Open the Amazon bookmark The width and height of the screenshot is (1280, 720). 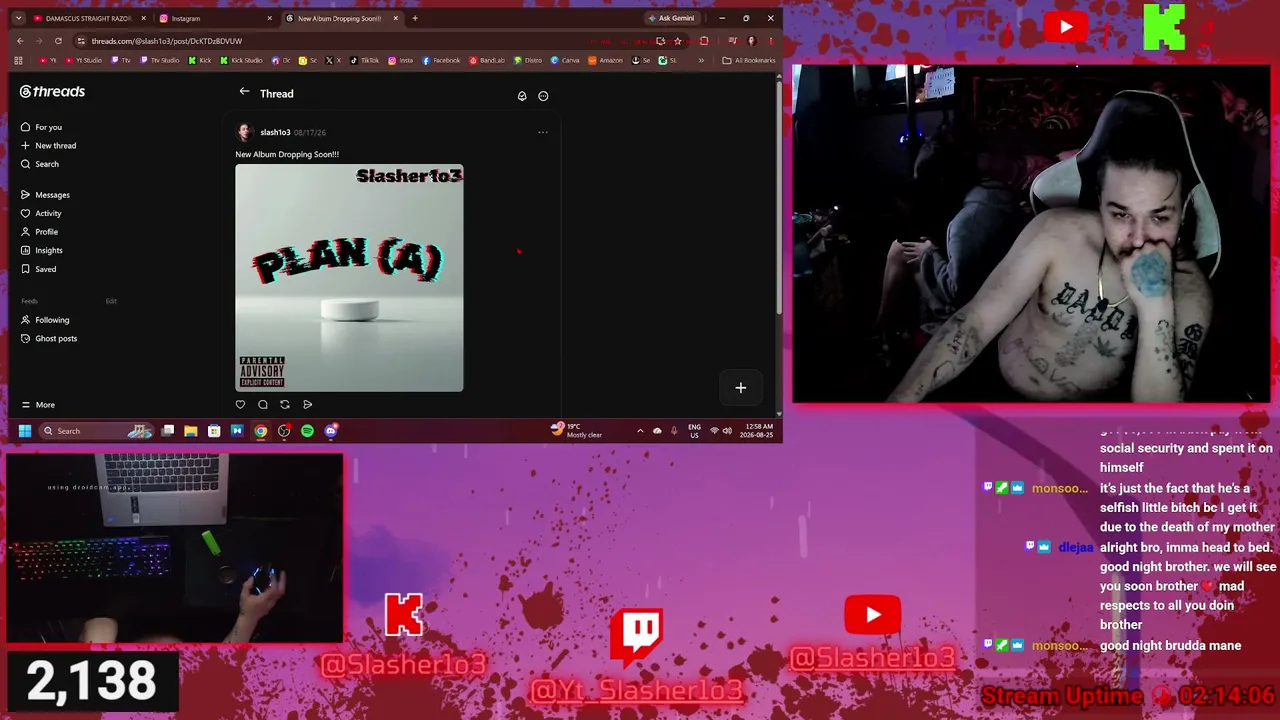[x=605, y=60]
